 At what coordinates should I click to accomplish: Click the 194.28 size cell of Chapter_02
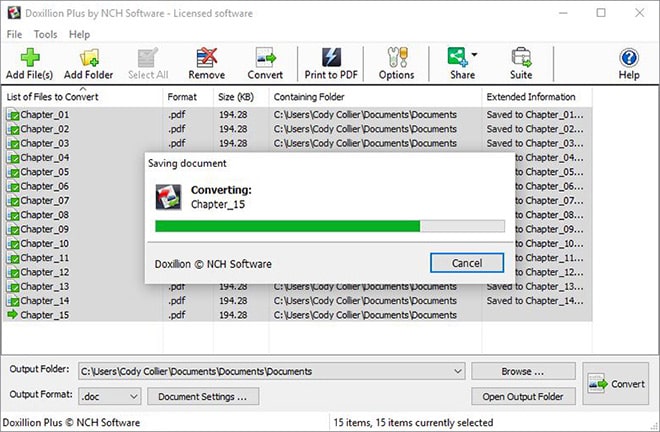(233, 129)
